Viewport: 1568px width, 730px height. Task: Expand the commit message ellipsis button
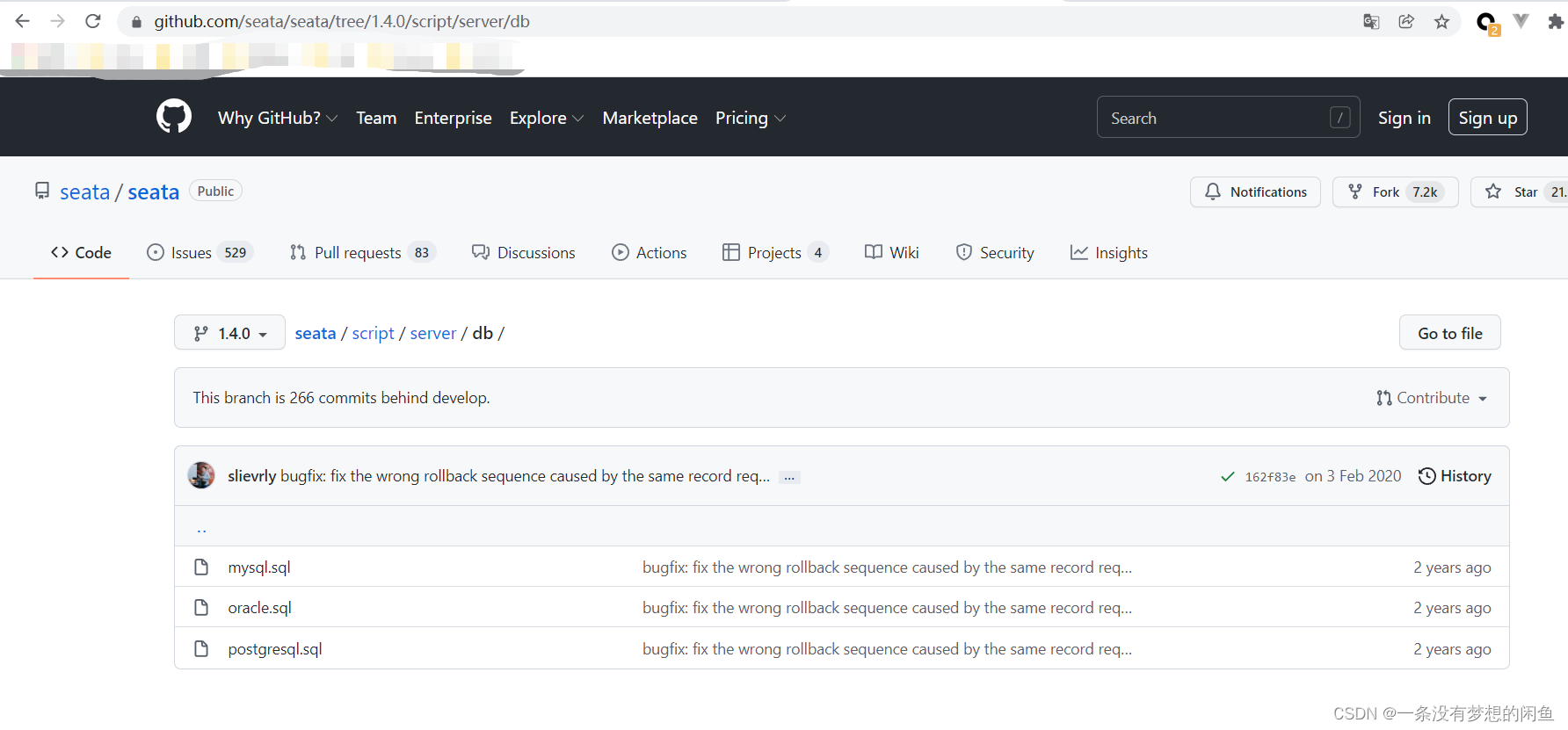tap(789, 477)
